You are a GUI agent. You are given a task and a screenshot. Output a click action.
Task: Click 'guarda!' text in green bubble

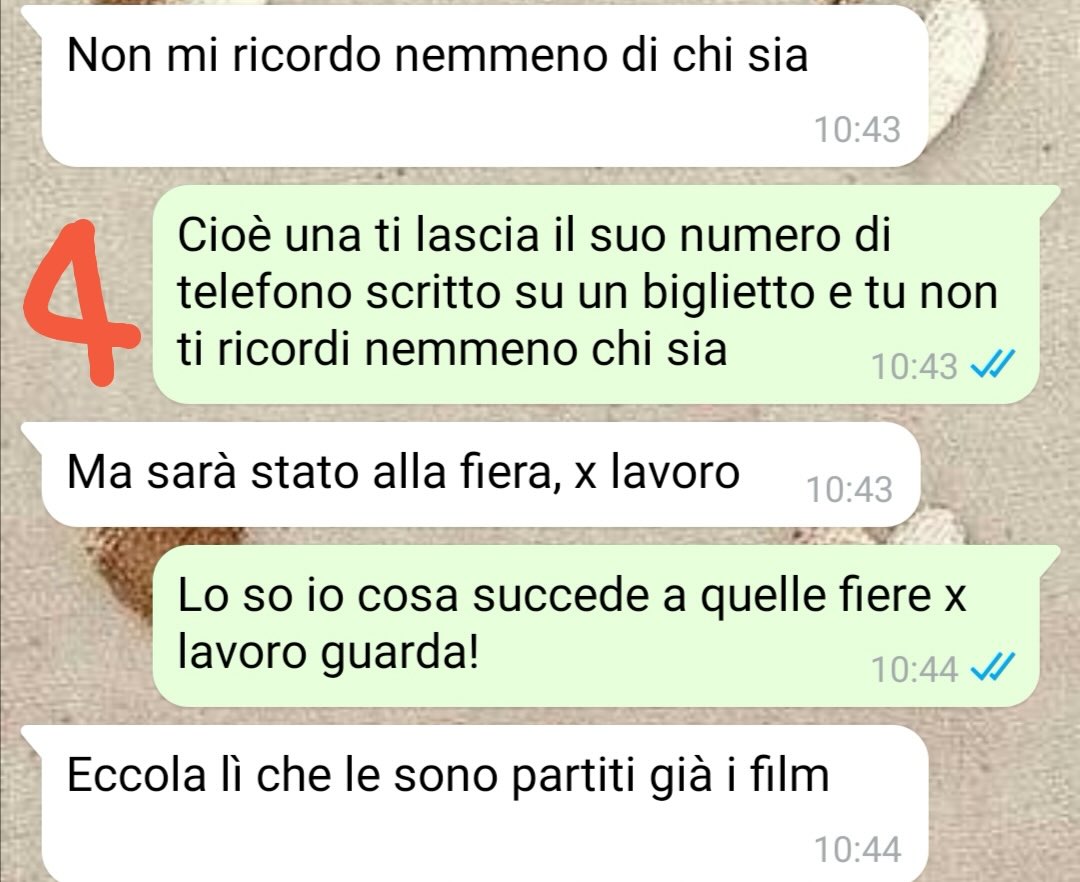[400, 653]
